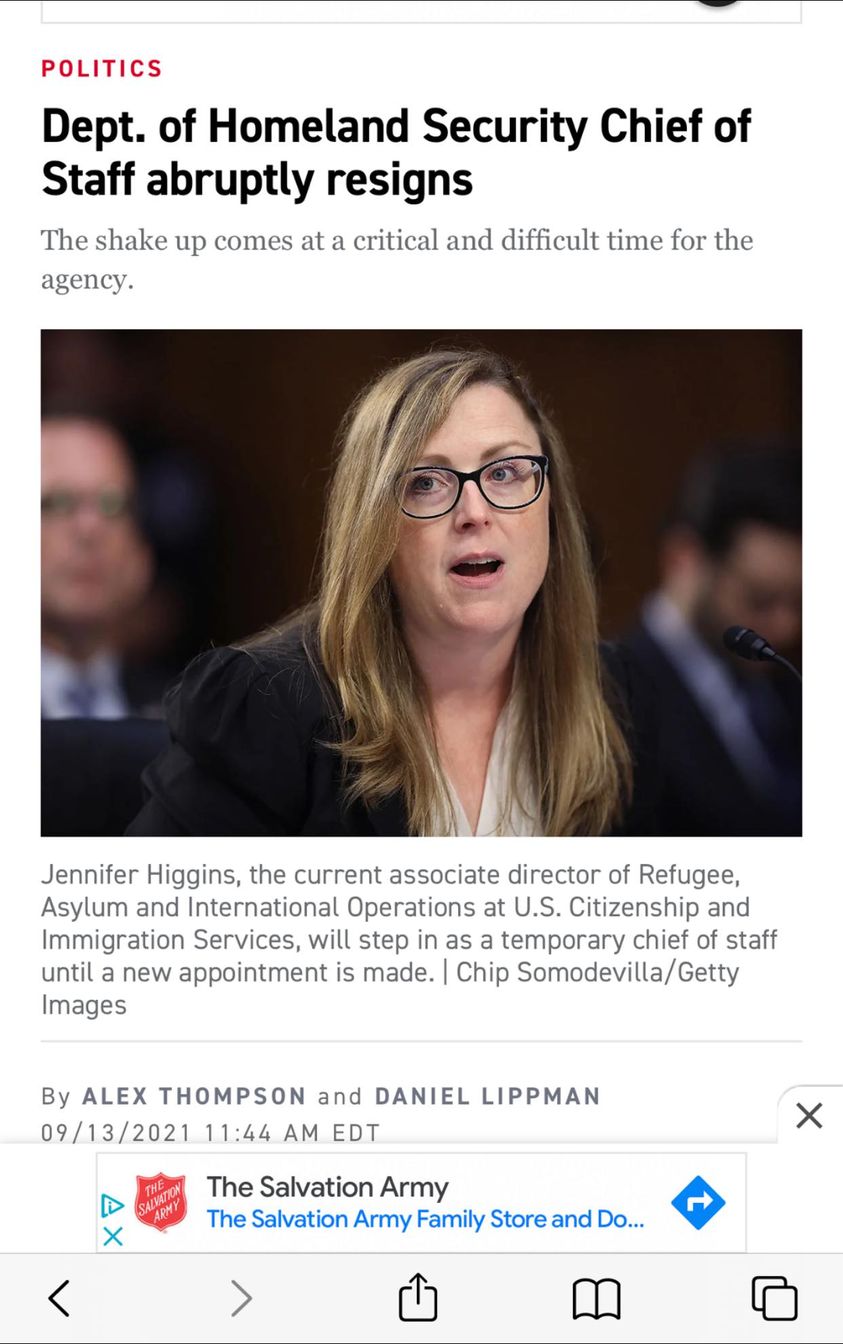Screen dimensions: 843x1344
Task: Open author Alex Thompson's page
Action: [194, 1096]
